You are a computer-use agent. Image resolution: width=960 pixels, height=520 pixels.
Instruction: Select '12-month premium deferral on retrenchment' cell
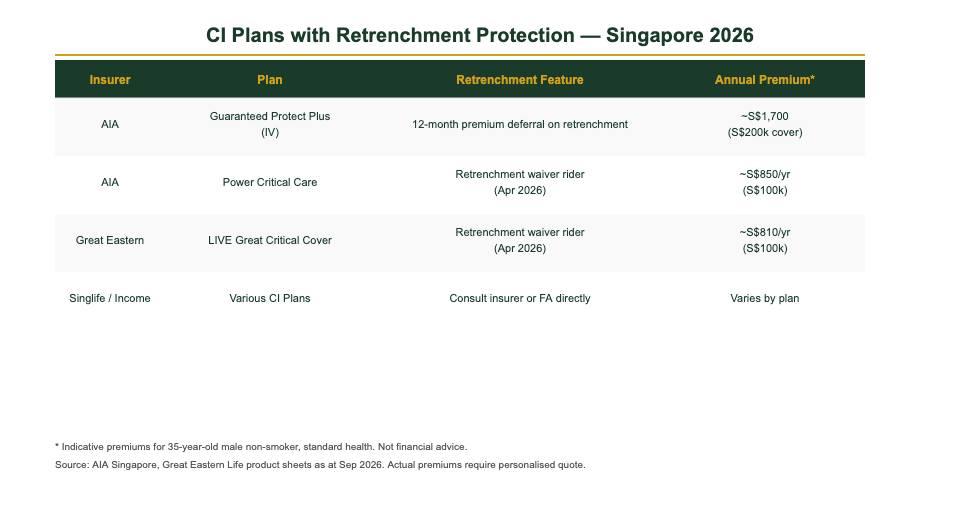point(519,124)
